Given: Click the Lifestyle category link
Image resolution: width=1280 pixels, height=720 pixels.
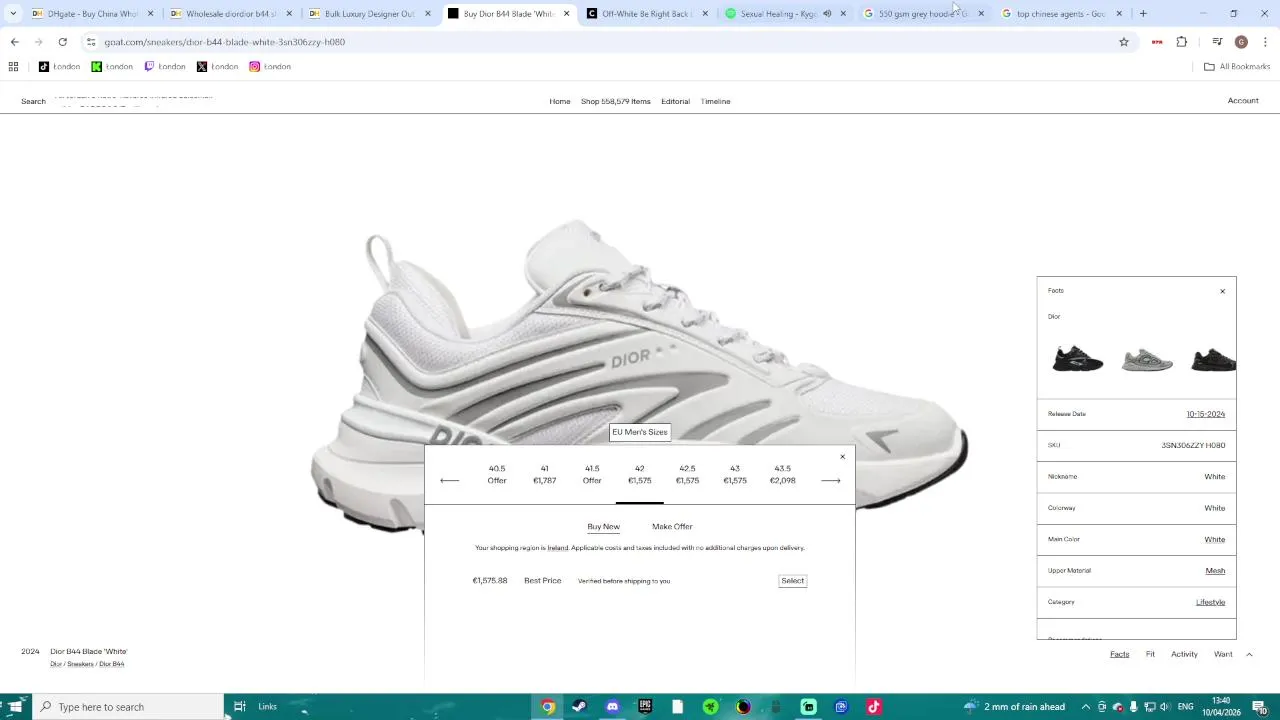Looking at the screenshot, I should pyautogui.click(x=1210, y=602).
